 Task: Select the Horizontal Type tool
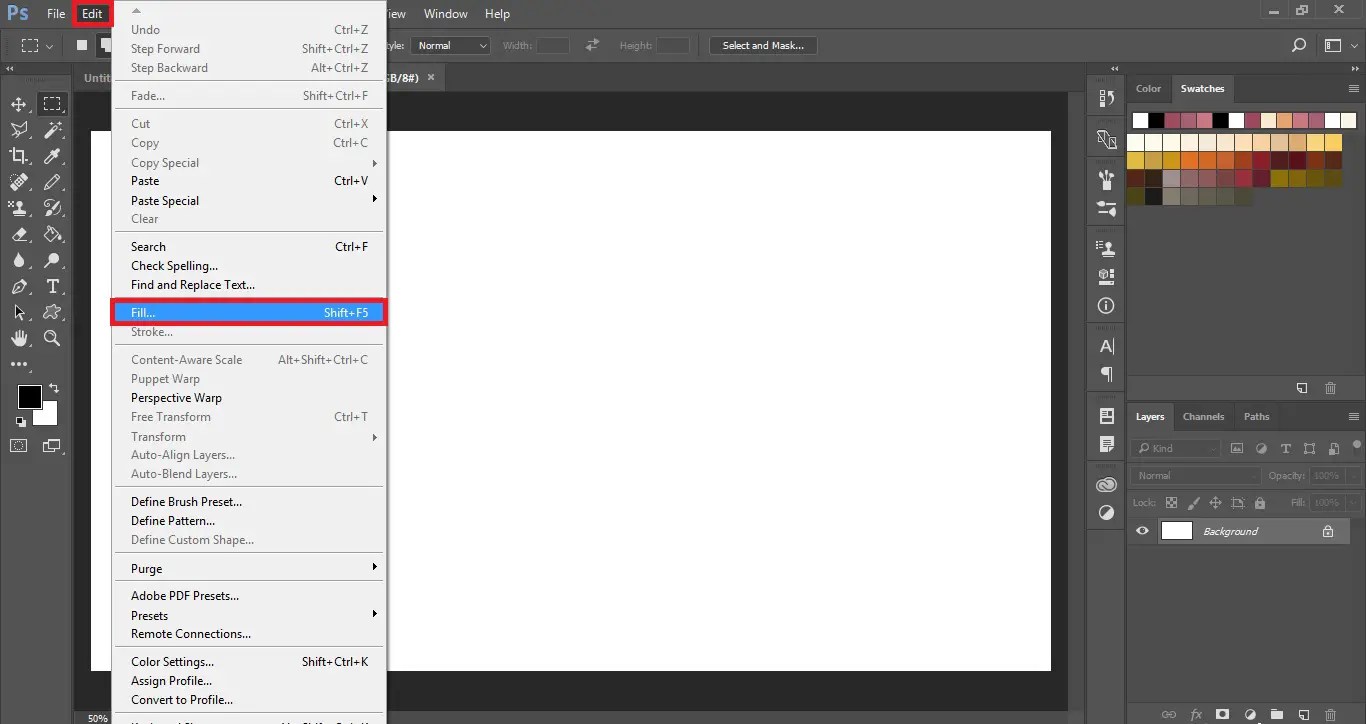(x=52, y=286)
